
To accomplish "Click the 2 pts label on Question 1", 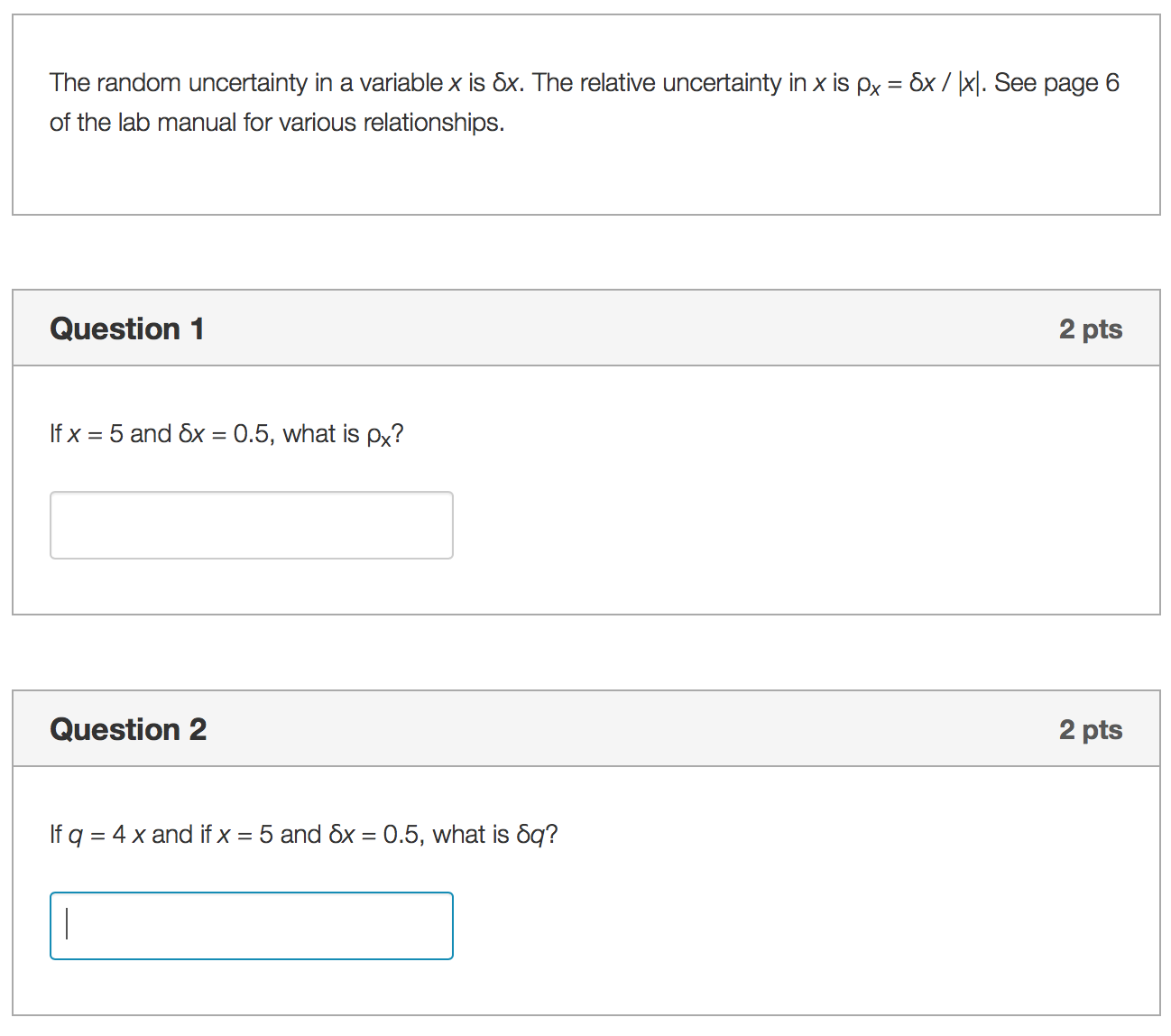I will [x=1091, y=328].
